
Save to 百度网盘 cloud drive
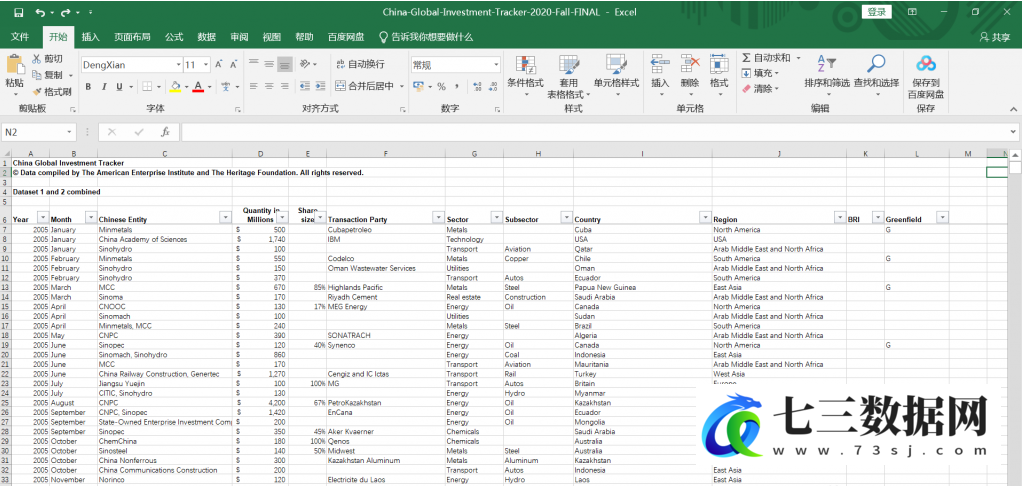(925, 76)
